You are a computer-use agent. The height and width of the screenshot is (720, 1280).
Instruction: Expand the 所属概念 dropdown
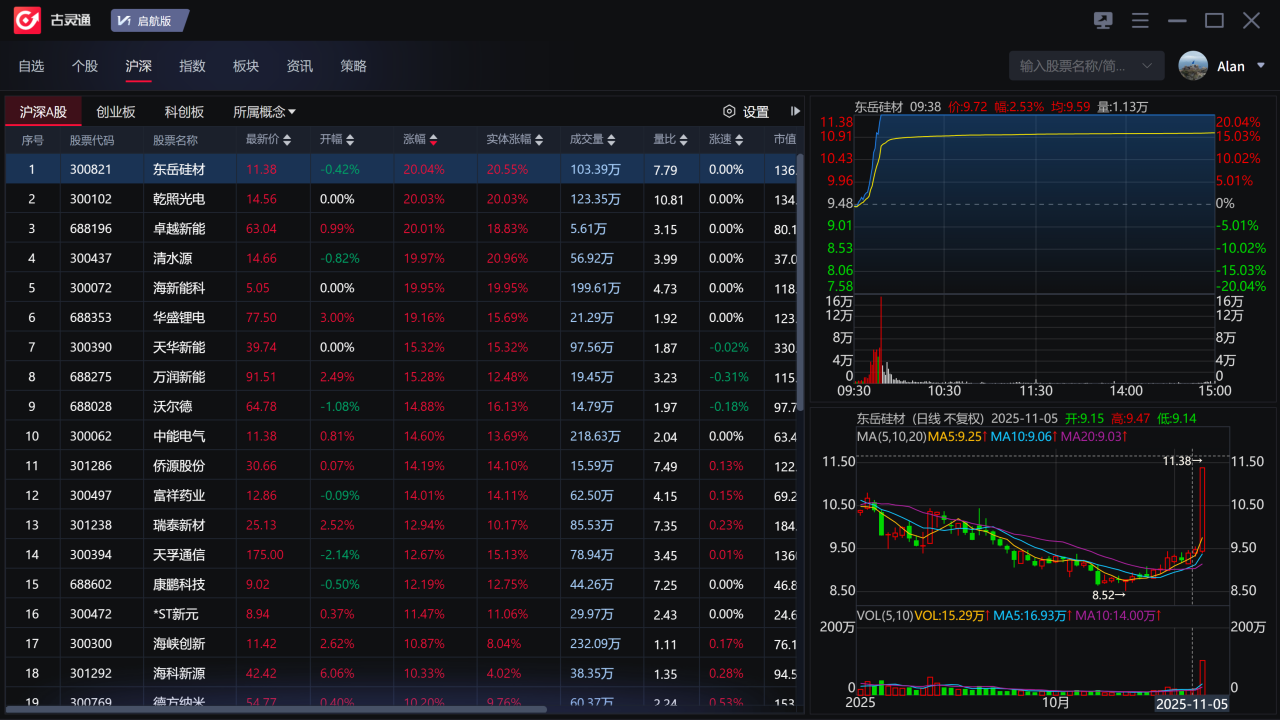(264, 111)
